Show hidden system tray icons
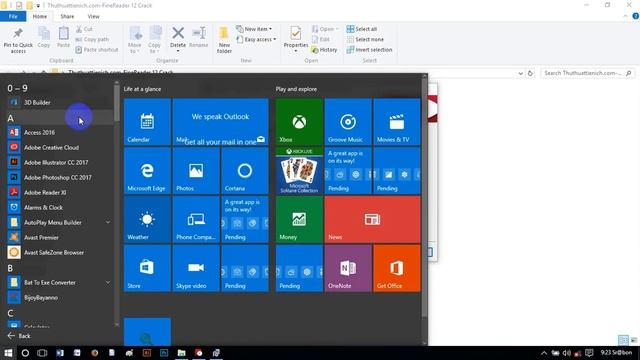640x360 pixels. [x=544, y=353]
